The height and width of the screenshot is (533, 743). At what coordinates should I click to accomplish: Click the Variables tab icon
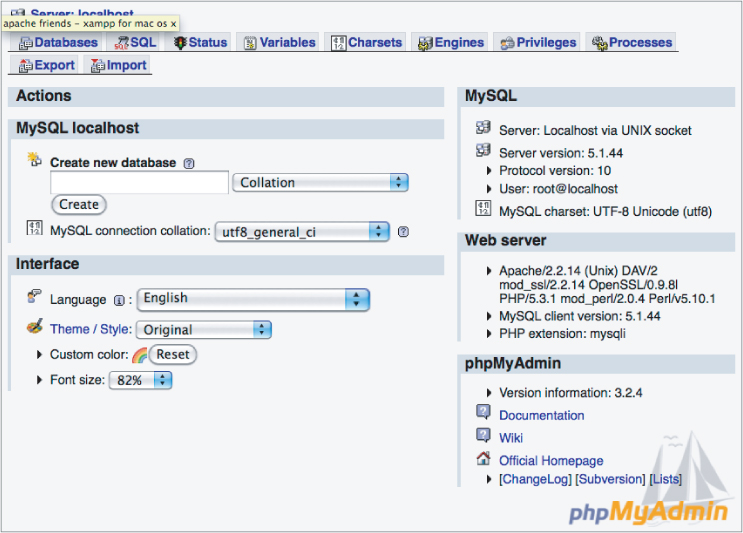coord(250,44)
